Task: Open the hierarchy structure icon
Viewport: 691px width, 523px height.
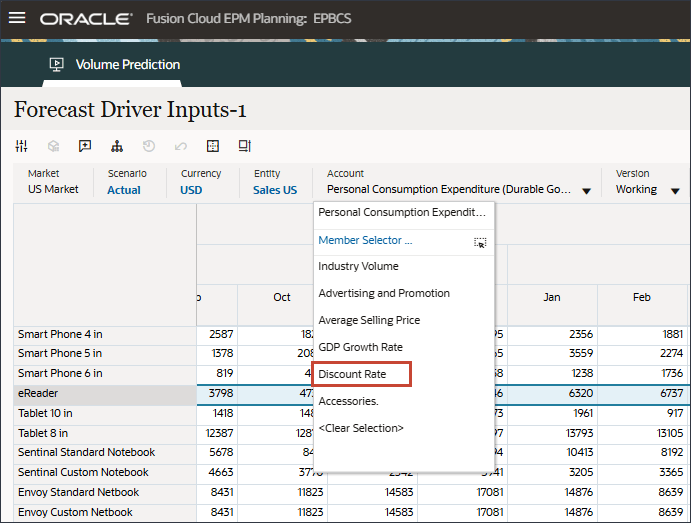Action: pos(117,146)
